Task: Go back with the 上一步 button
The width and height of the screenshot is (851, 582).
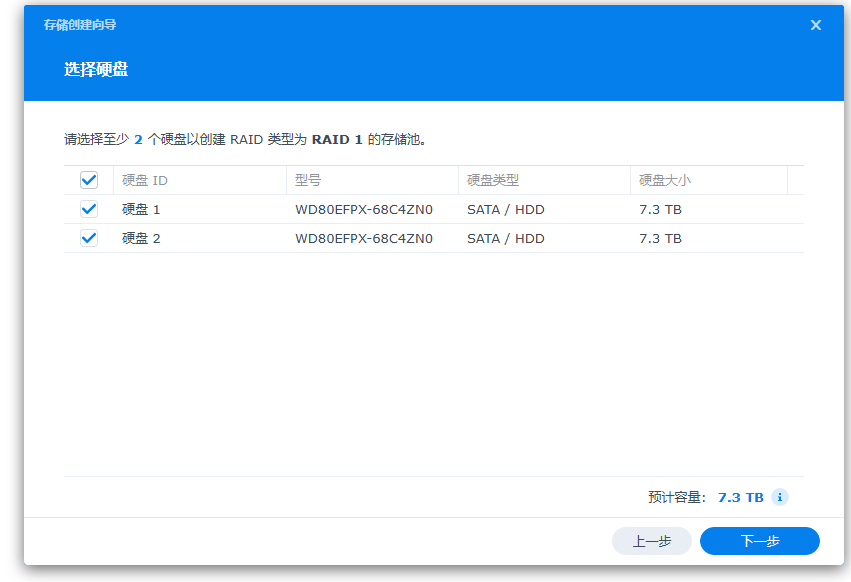Action: click(651, 541)
